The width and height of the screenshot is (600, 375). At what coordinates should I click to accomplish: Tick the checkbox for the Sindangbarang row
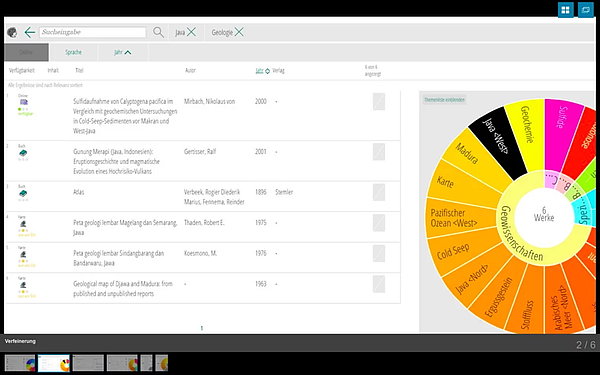click(379, 253)
